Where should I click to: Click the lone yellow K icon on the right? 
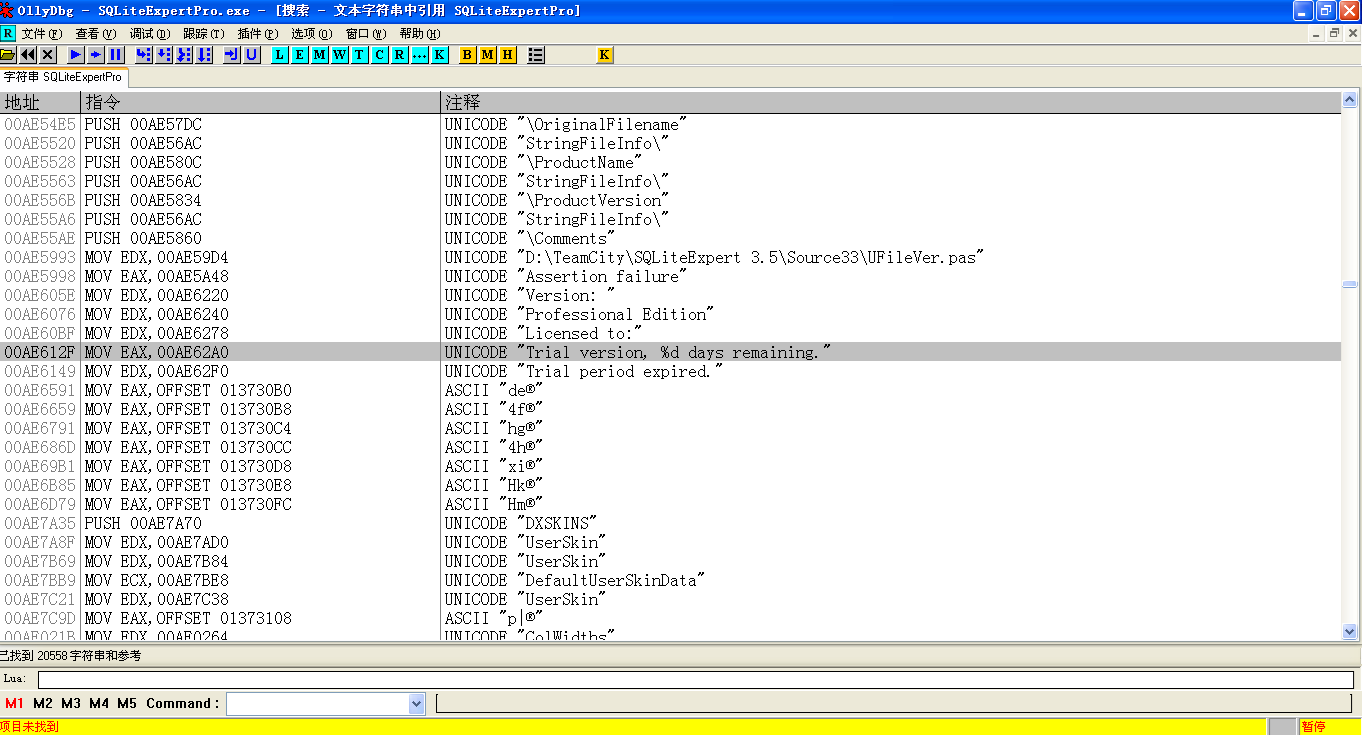click(605, 55)
